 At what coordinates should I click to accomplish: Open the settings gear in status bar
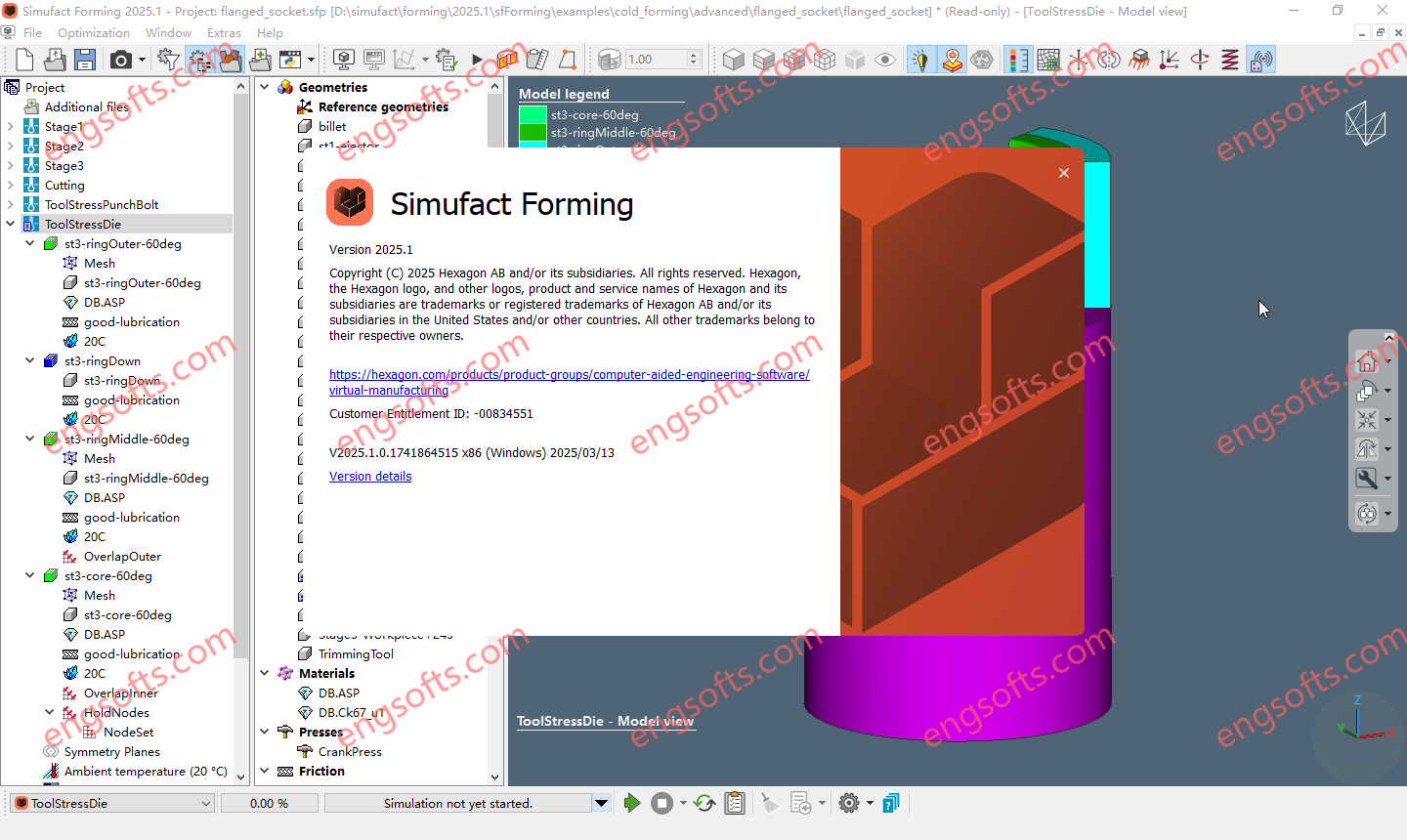point(849,803)
